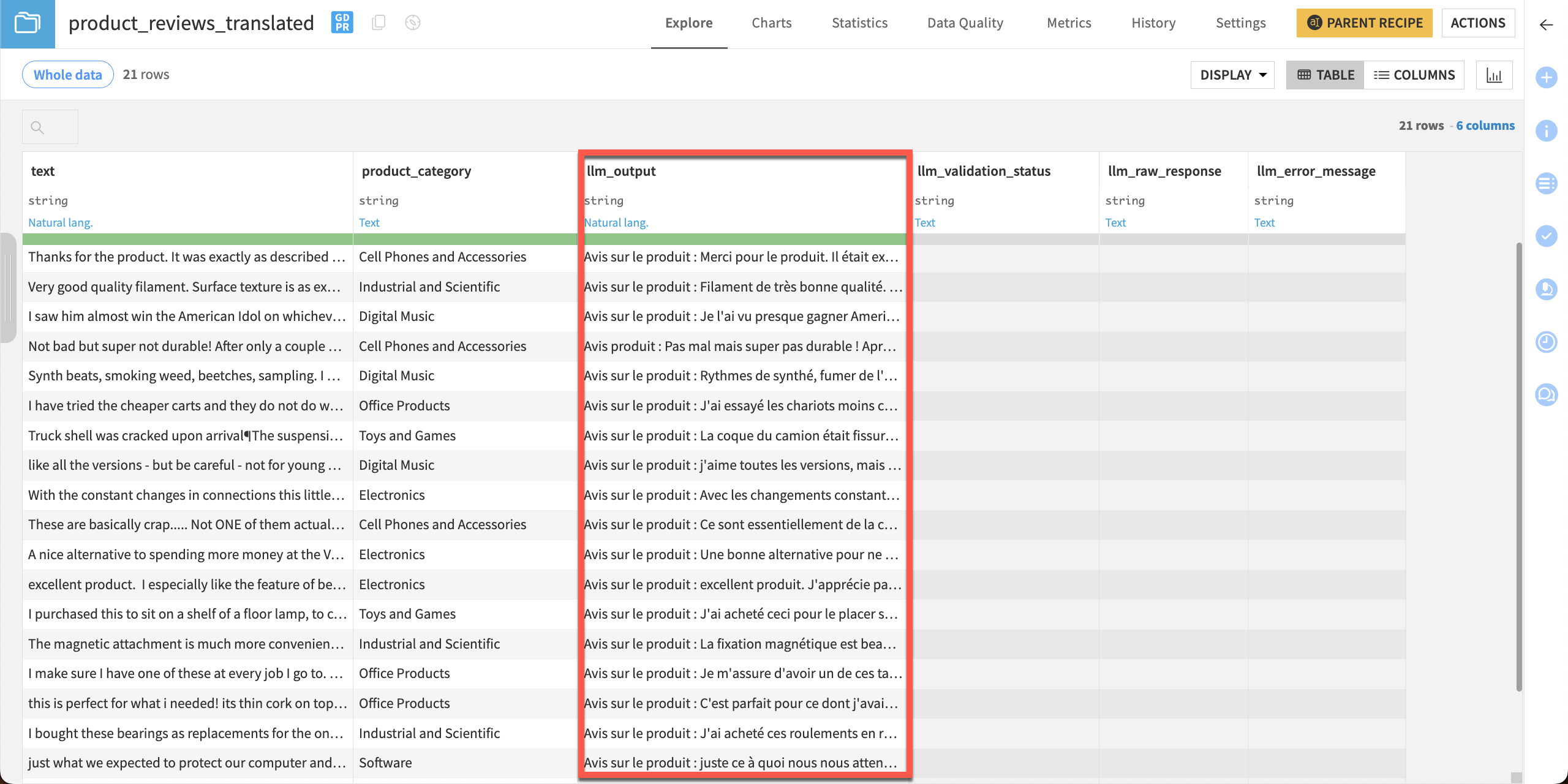Open the History tab
Viewport: 1568px width, 784px height.
coord(1153,23)
